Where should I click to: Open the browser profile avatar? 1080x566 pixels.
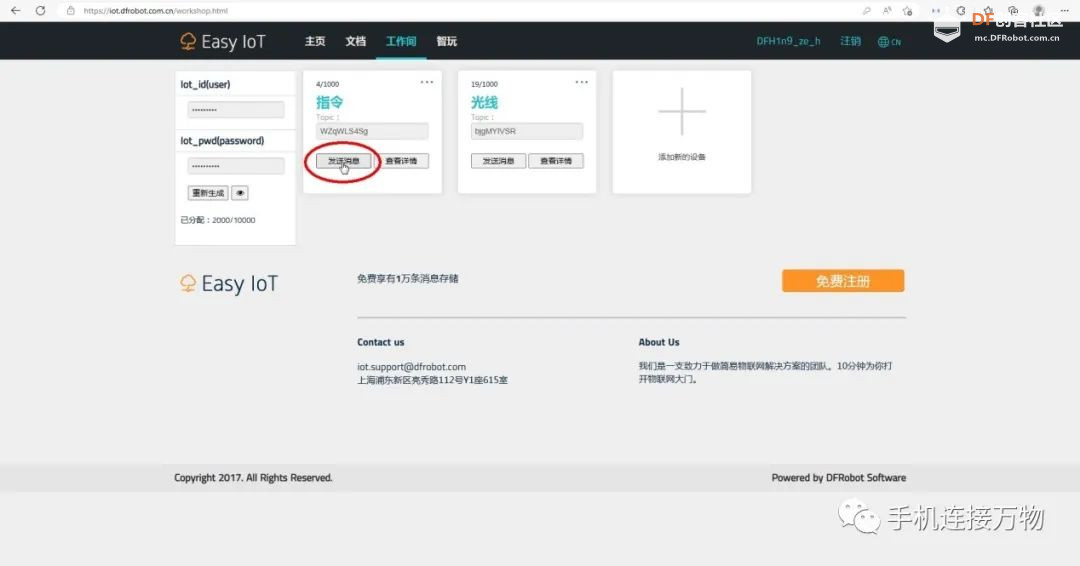pyautogui.click(x=1039, y=11)
